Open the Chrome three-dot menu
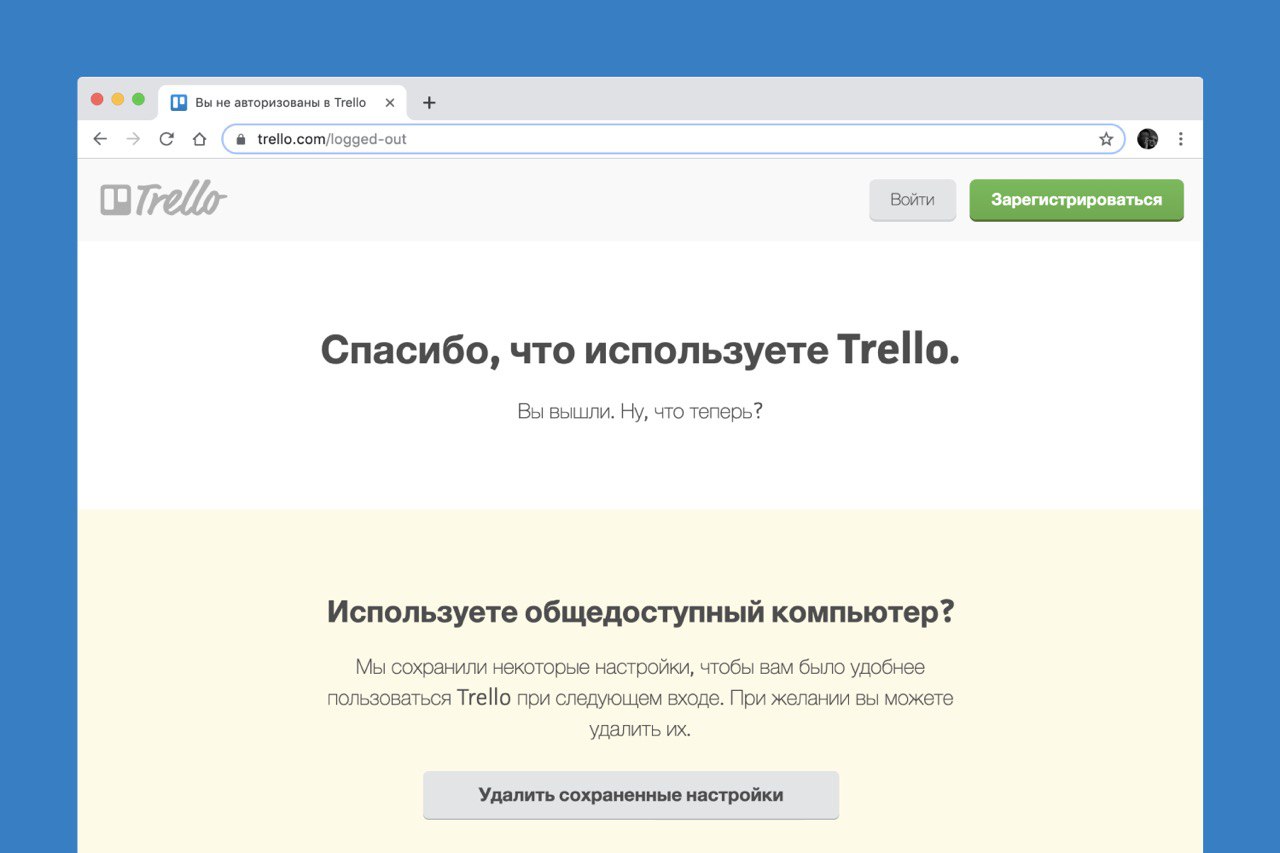Screen dimensions: 1280x853 pyautogui.click(x=1181, y=139)
